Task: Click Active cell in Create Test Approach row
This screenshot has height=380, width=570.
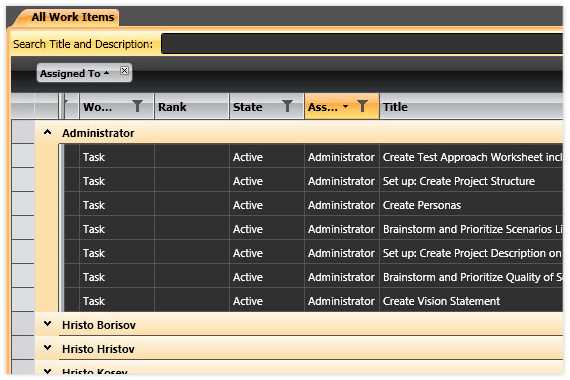Action: (267, 157)
